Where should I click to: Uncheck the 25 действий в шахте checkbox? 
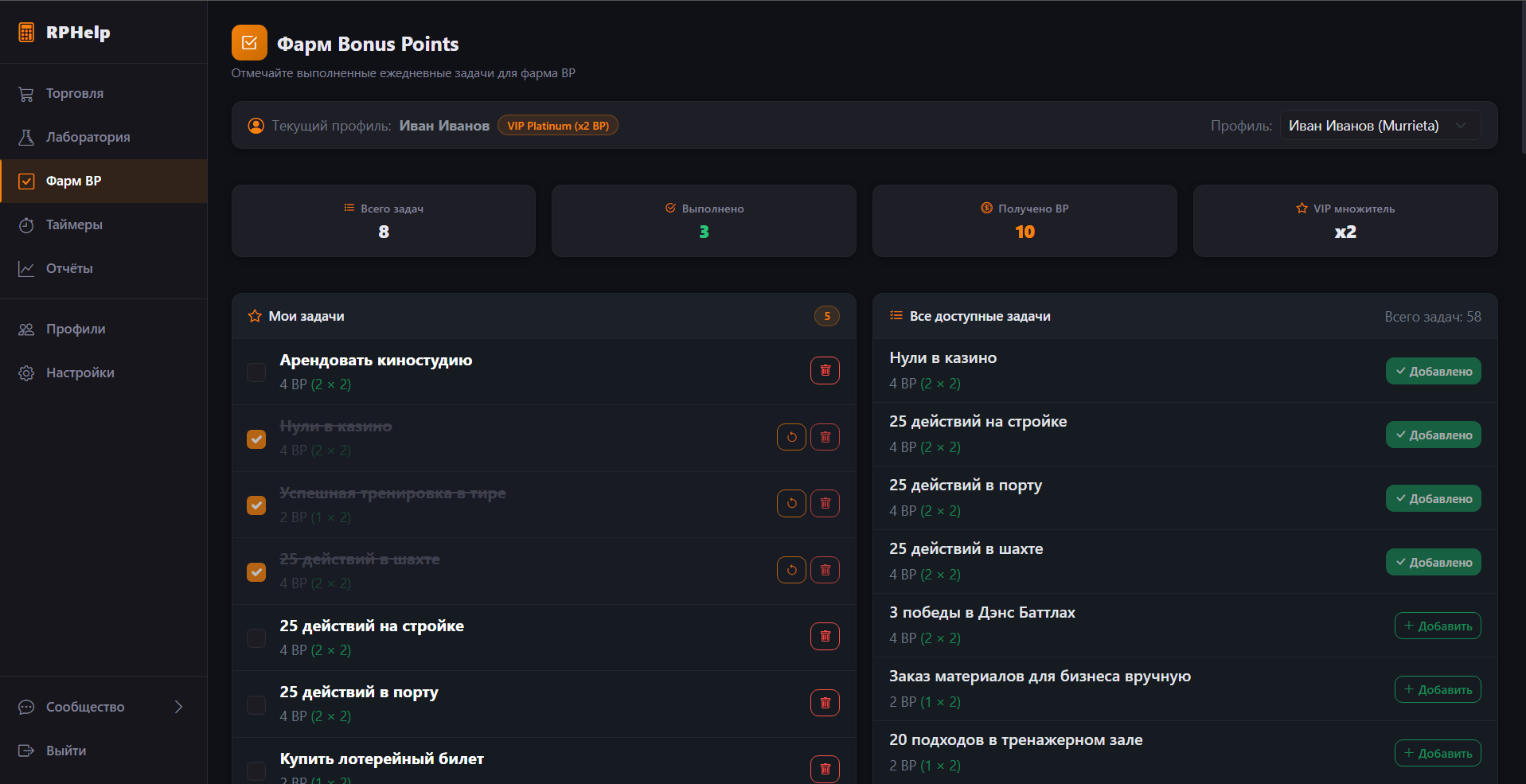pos(256,572)
